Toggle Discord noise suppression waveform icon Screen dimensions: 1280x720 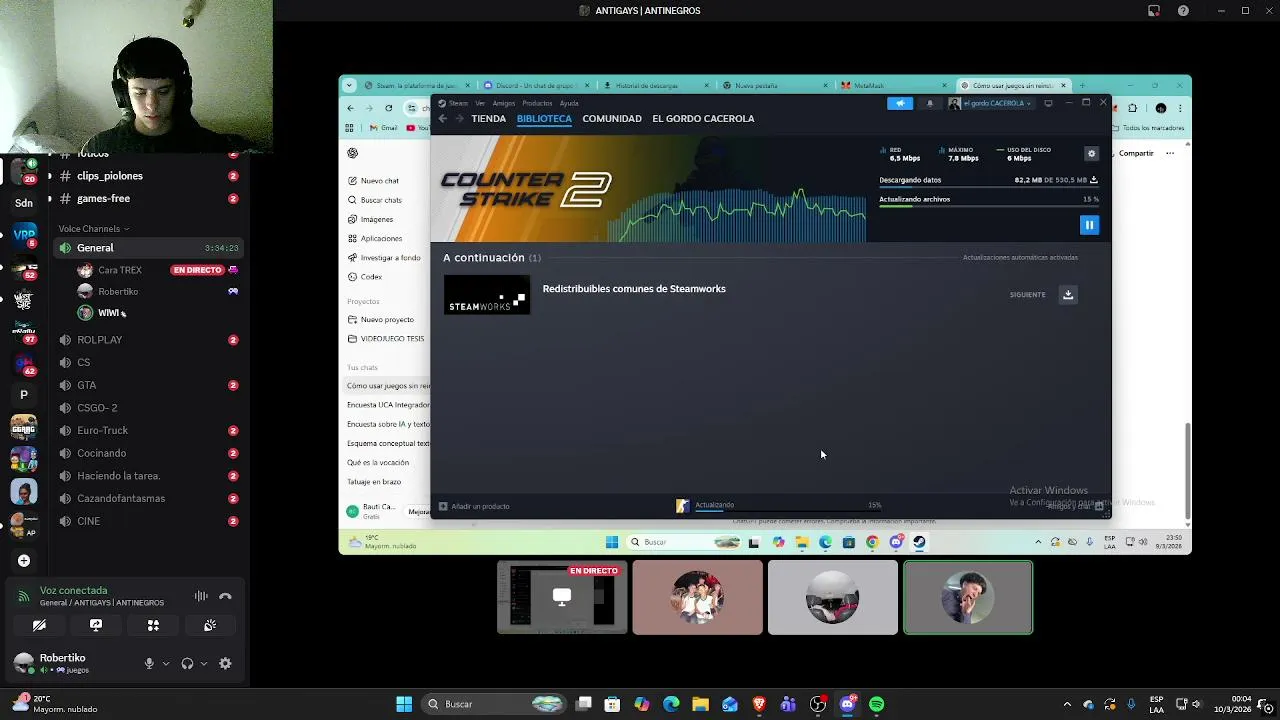pos(201,596)
